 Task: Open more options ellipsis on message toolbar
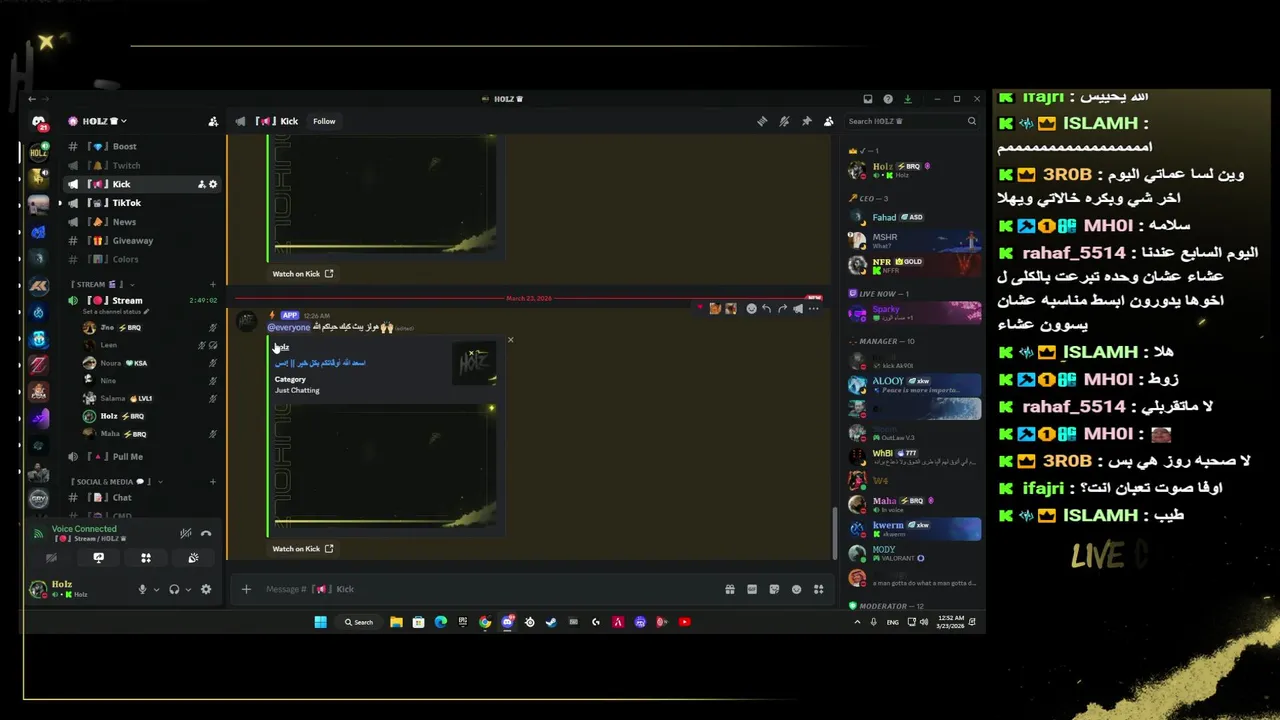click(x=813, y=308)
